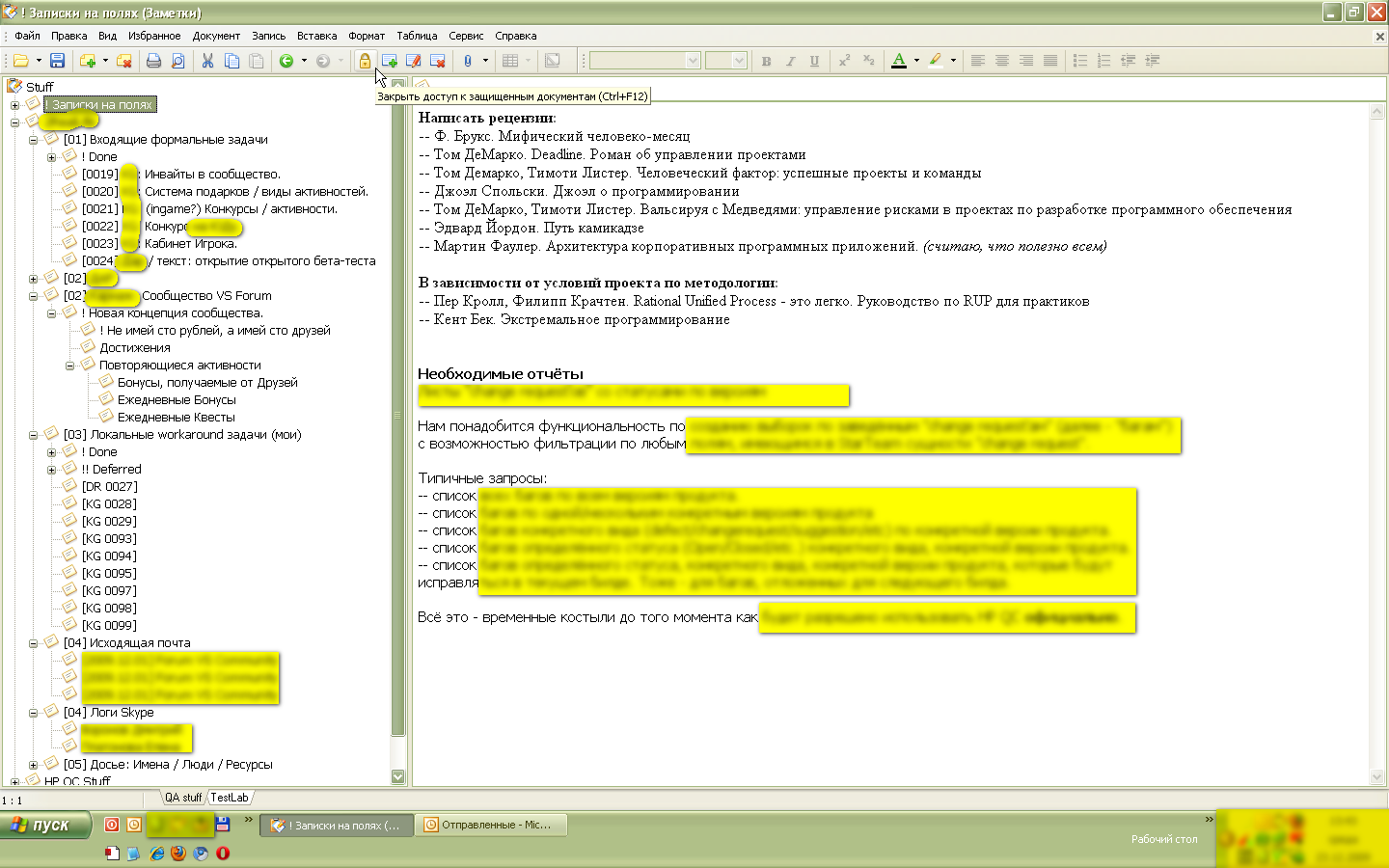Open the font name combo box

coord(692,61)
